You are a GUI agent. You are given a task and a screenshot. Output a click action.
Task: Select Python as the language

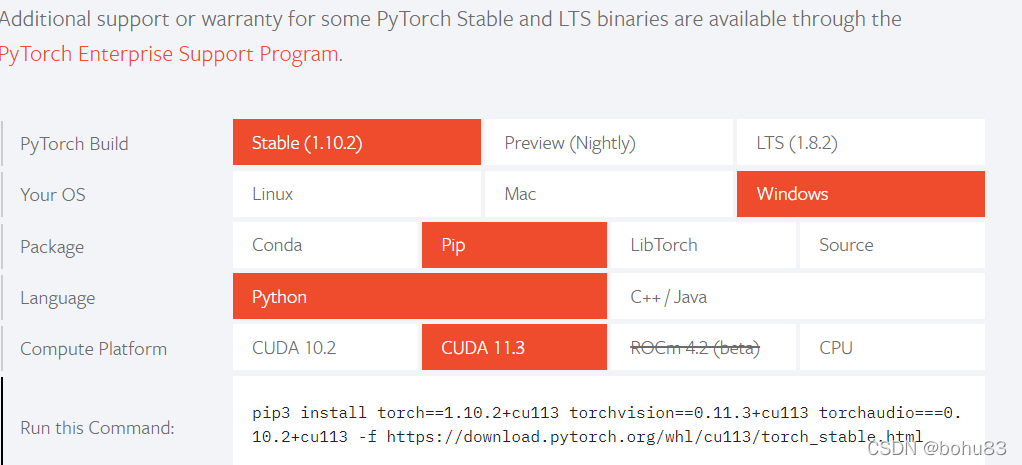pos(419,297)
